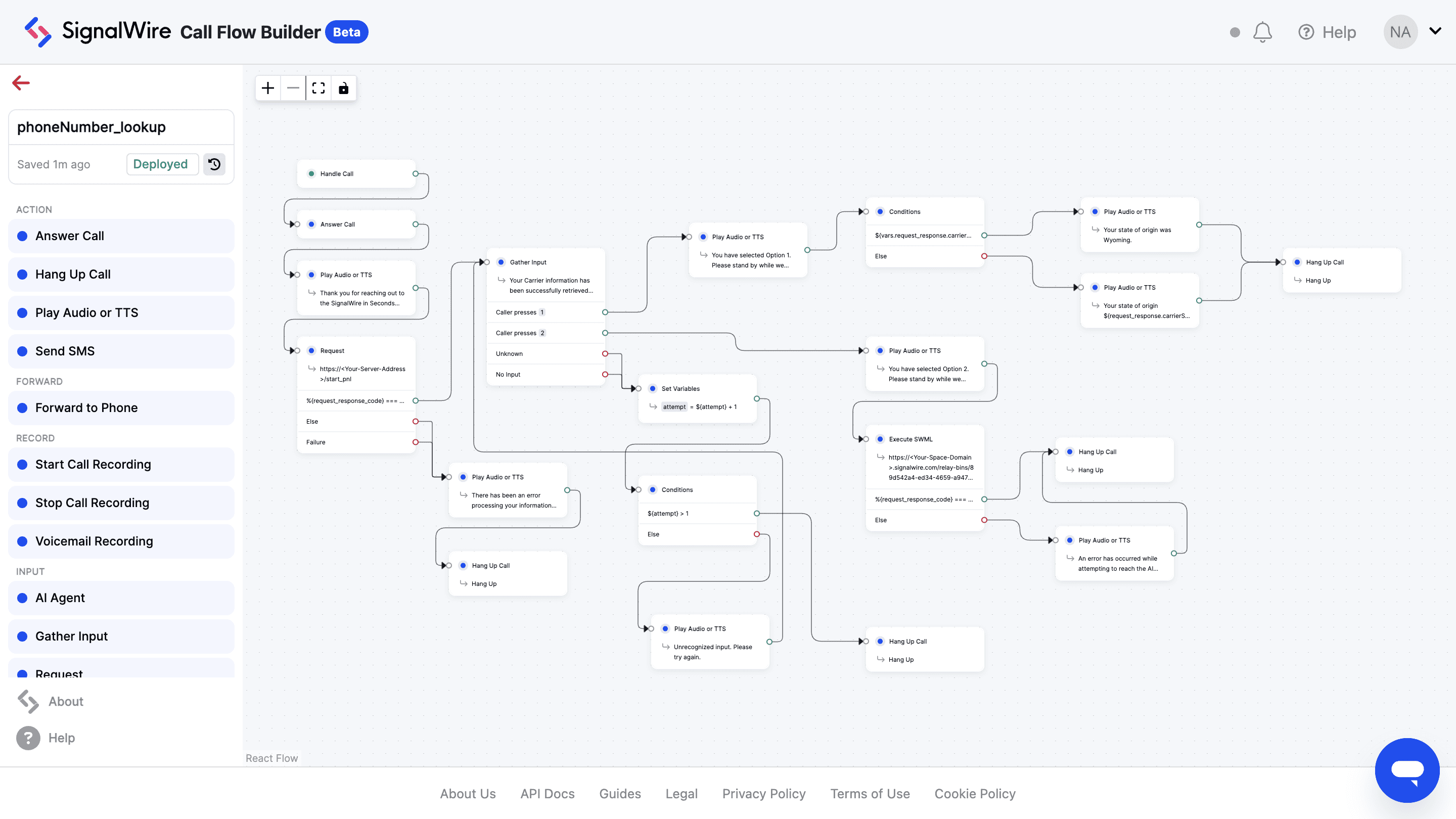Zoom in with the plus icon
The width and height of the screenshot is (1456, 819).
[x=268, y=88]
